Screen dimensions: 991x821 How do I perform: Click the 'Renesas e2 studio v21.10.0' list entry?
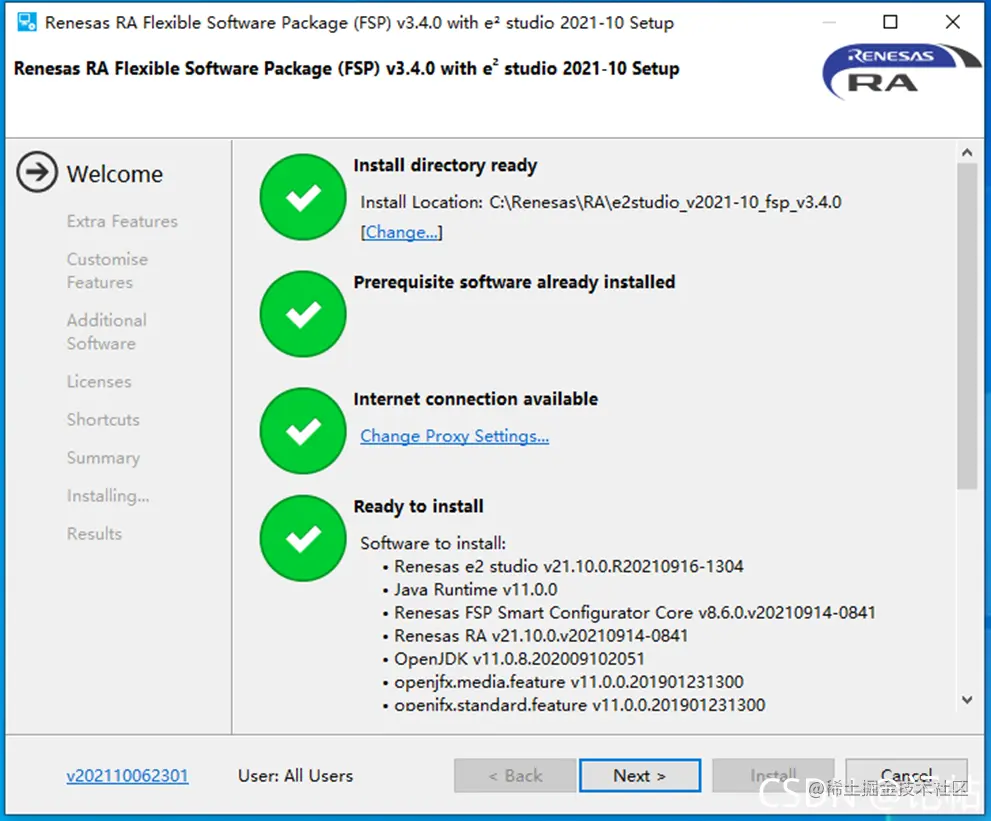568,566
